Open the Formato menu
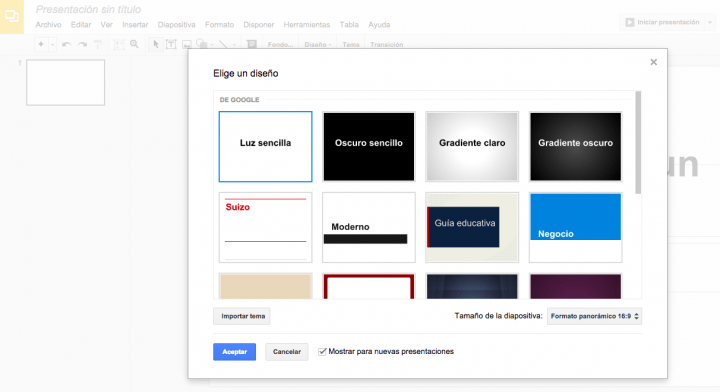This screenshot has height=392, width=720. point(219,25)
